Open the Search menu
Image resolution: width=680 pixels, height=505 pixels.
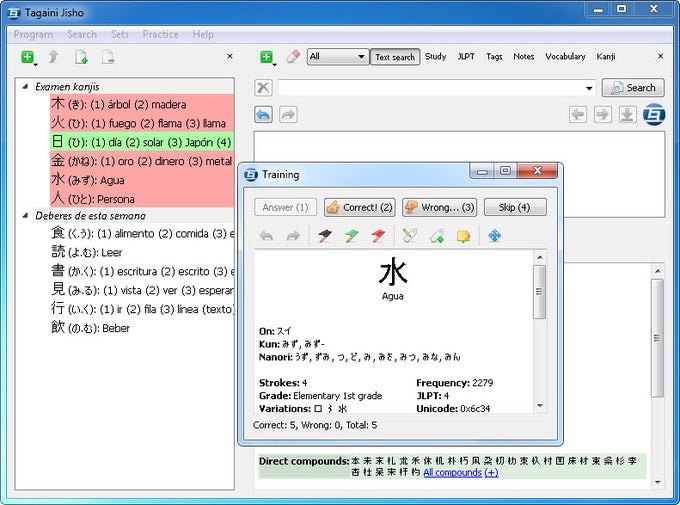[82, 34]
